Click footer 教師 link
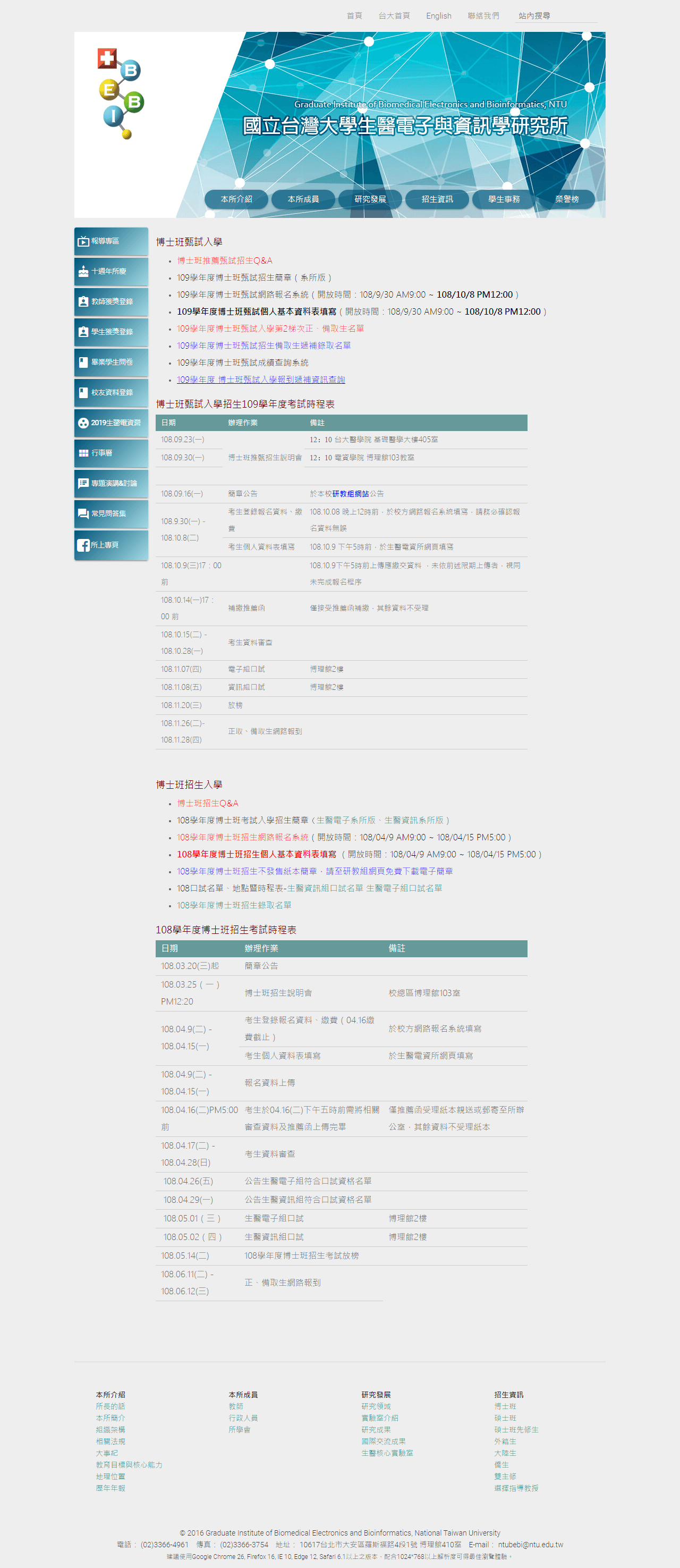680x1568 pixels. [236, 1407]
